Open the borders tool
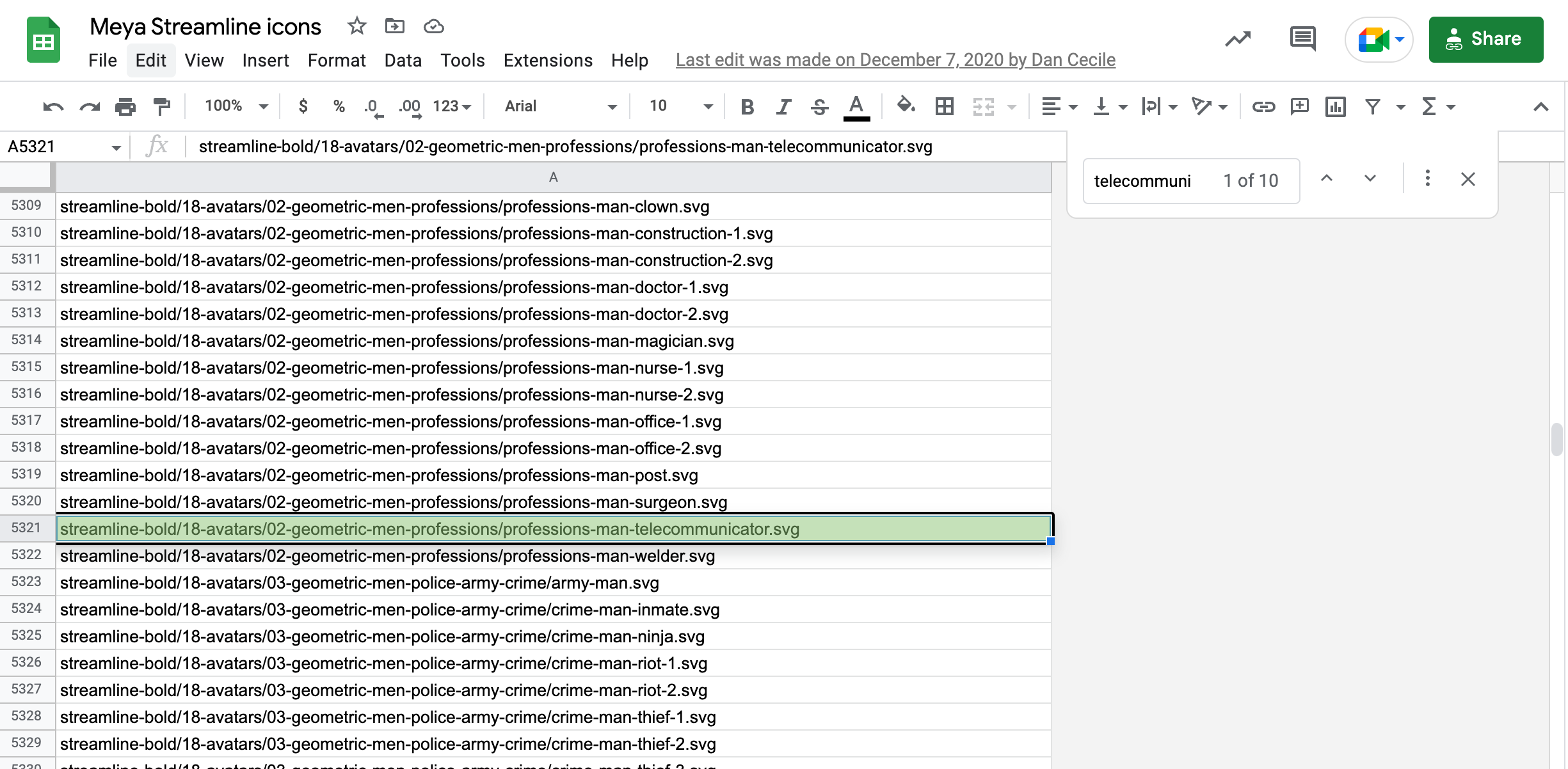Screen dimensions: 1568x769 click(x=944, y=106)
